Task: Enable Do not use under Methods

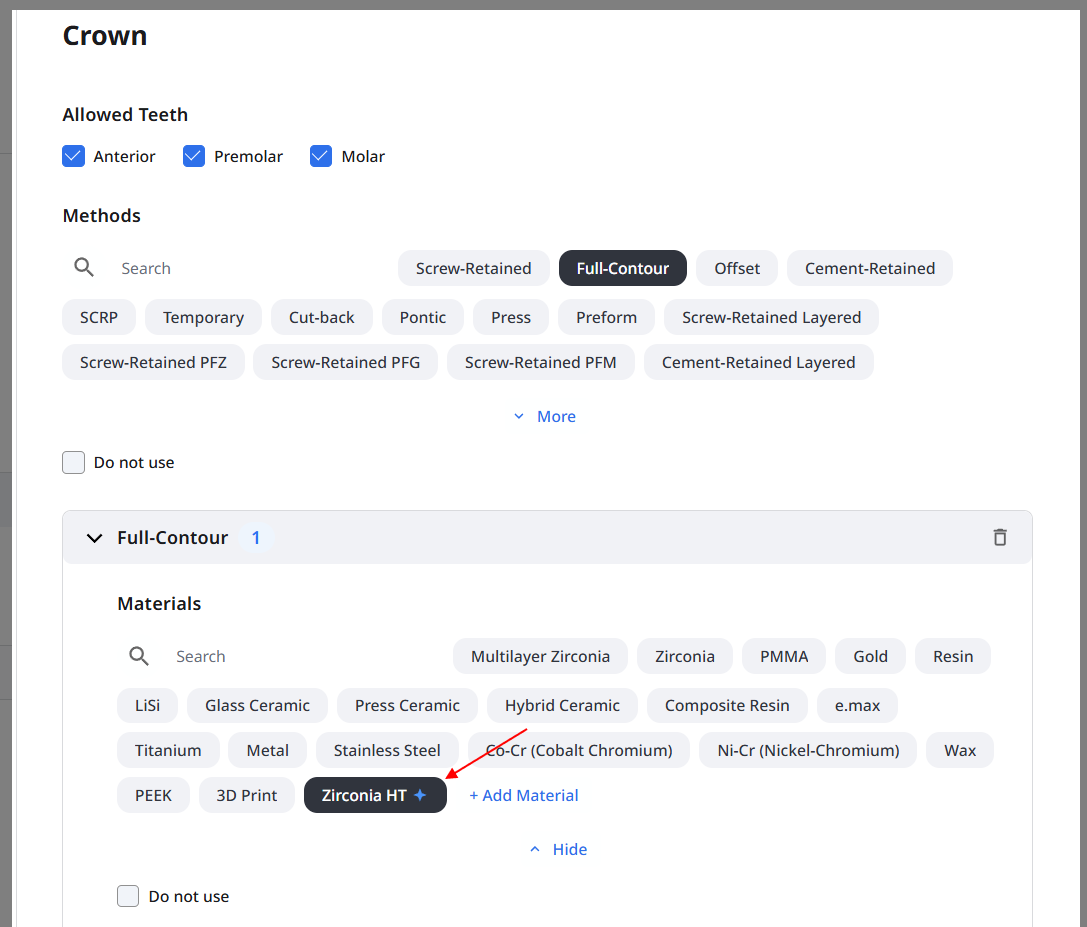Action: [x=73, y=462]
